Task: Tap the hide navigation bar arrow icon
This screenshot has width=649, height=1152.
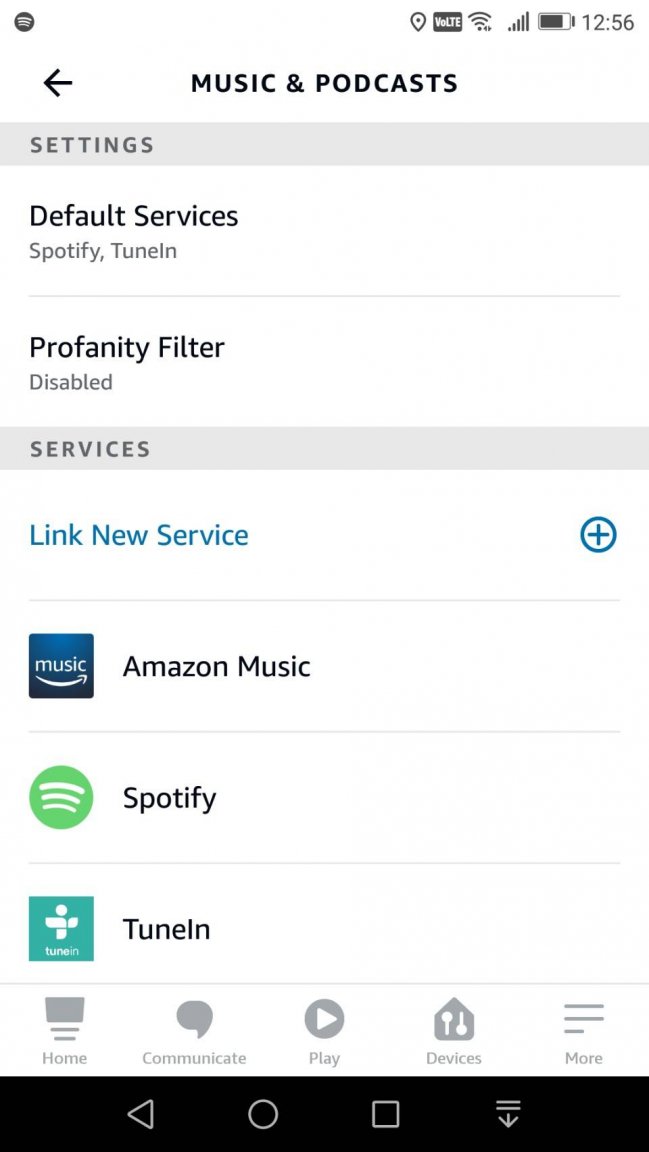Action: coord(508,1114)
